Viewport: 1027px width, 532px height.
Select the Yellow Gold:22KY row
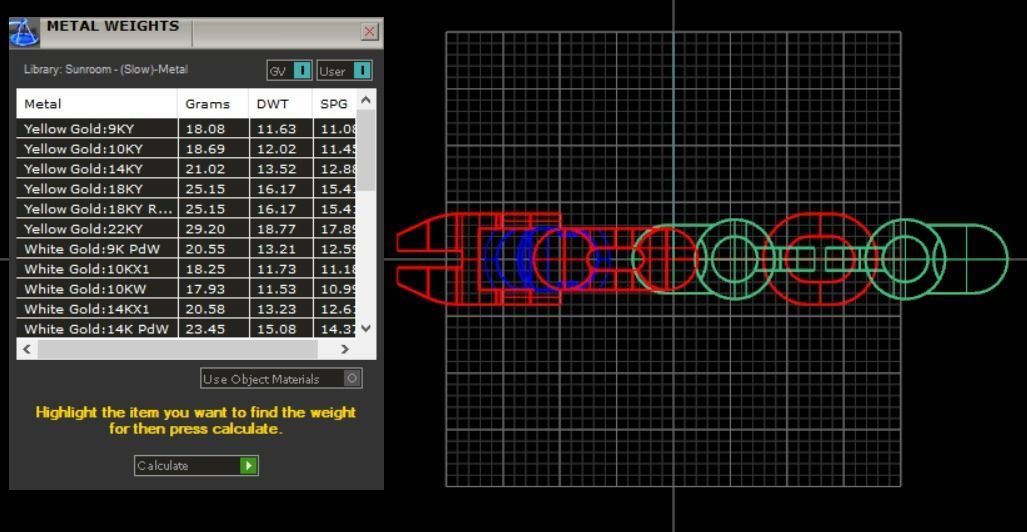[x=187, y=229]
